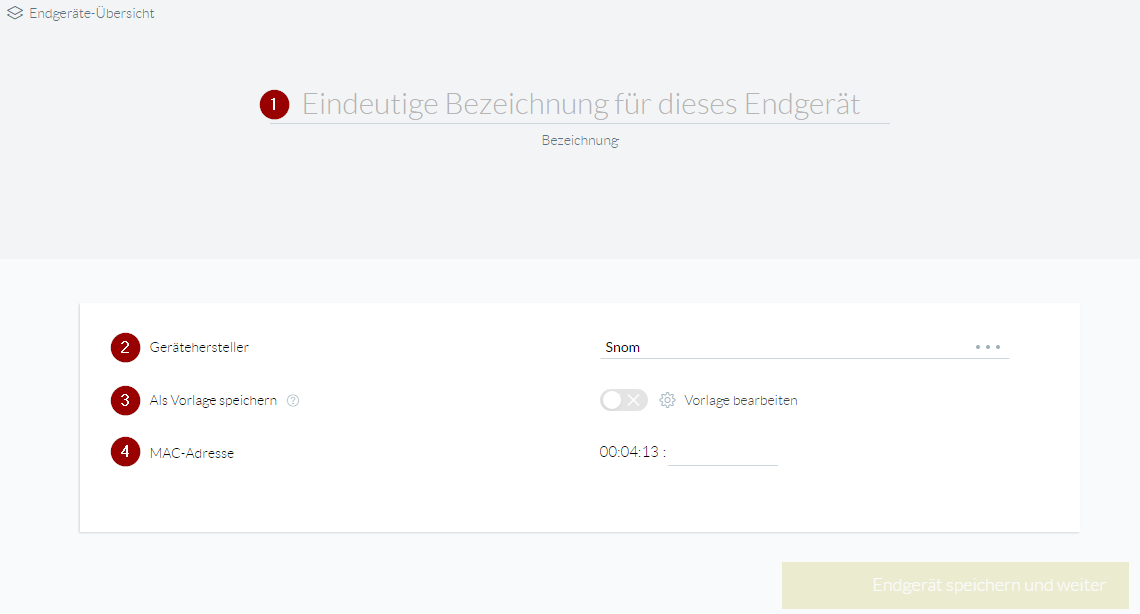Click the Endgerät speichern und weiter button
This screenshot has height=614, width=1140.
(955, 585)
